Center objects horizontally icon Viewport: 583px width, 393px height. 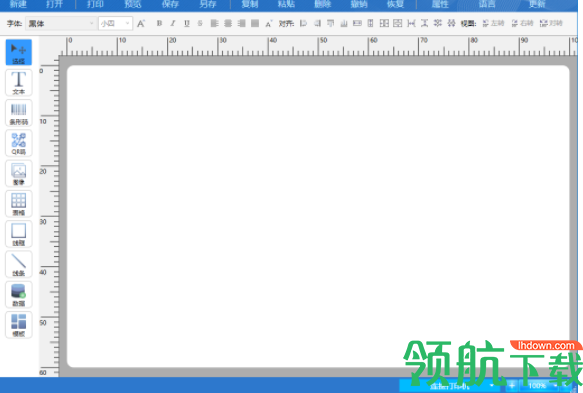[357, 23]
